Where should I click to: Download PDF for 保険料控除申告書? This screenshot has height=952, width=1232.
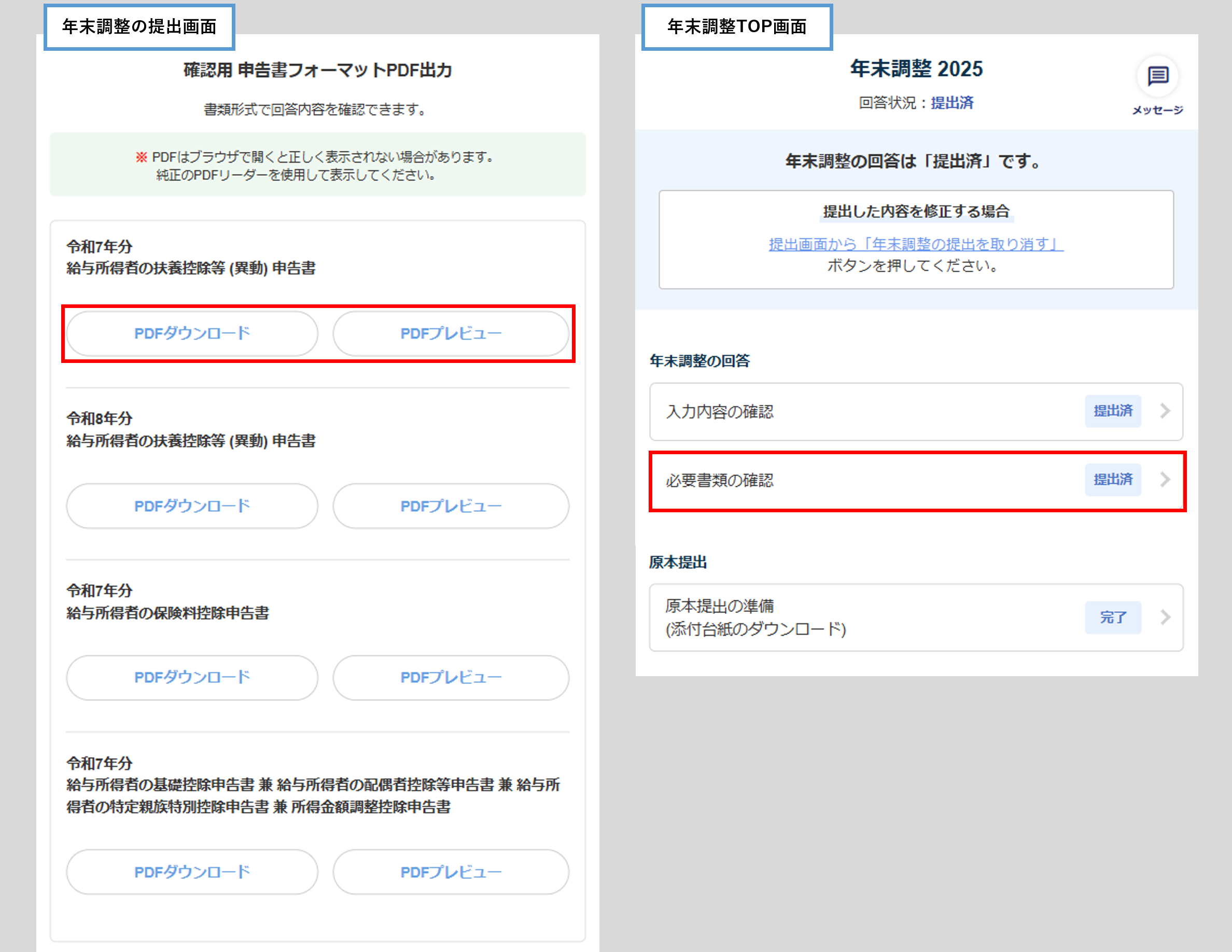pos(192,677)
